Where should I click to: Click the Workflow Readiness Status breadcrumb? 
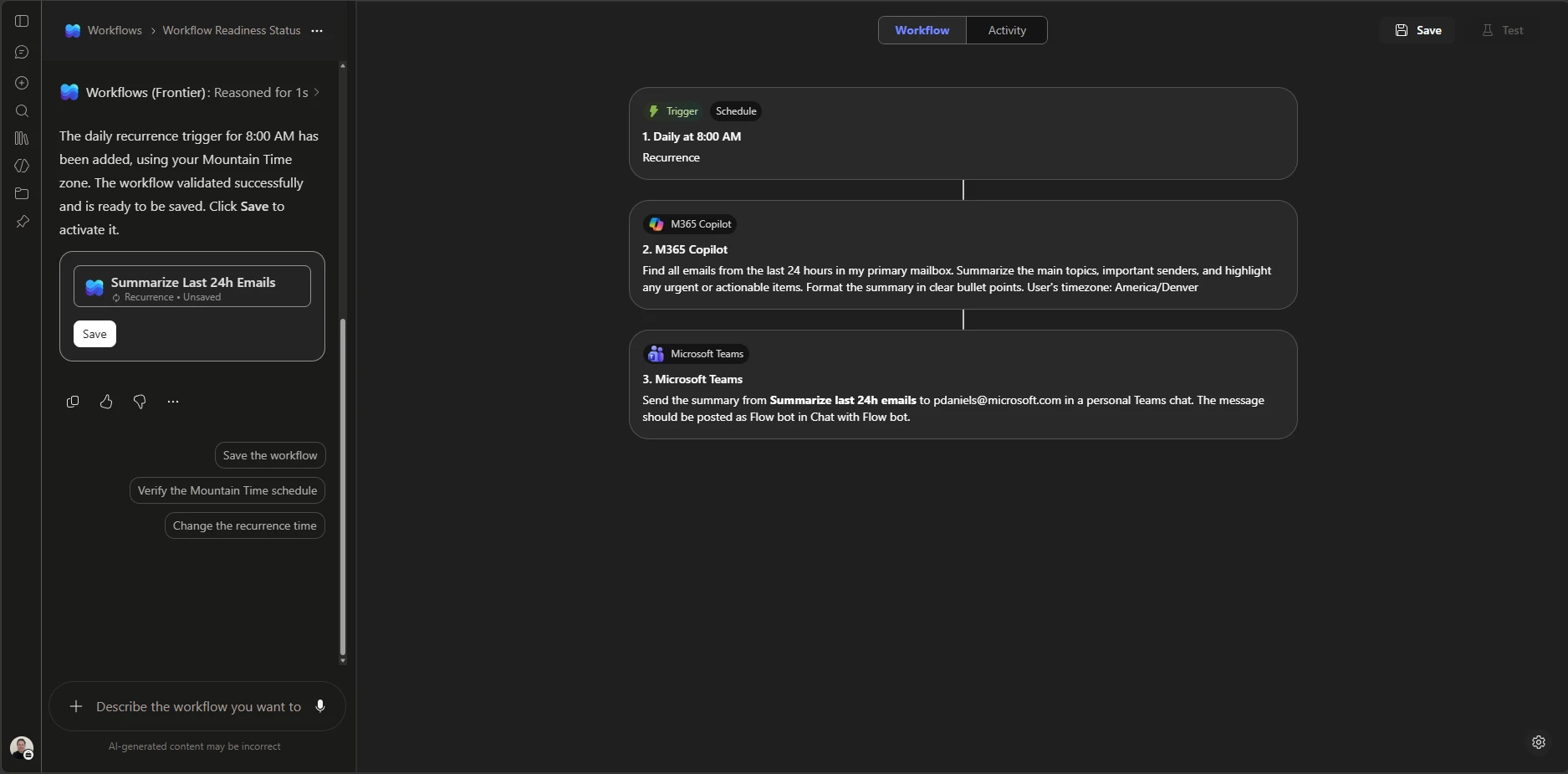pyautogui.click(x=232, y=30)
